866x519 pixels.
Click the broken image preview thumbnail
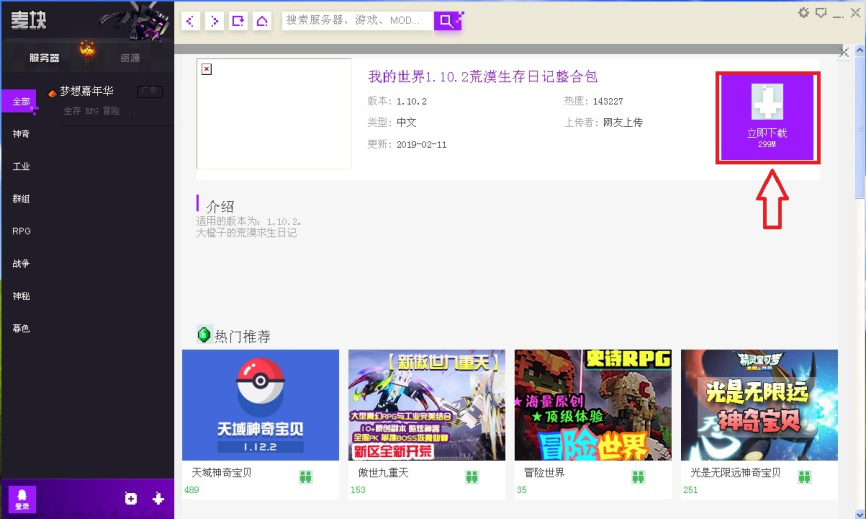click(x=274, y=113)
